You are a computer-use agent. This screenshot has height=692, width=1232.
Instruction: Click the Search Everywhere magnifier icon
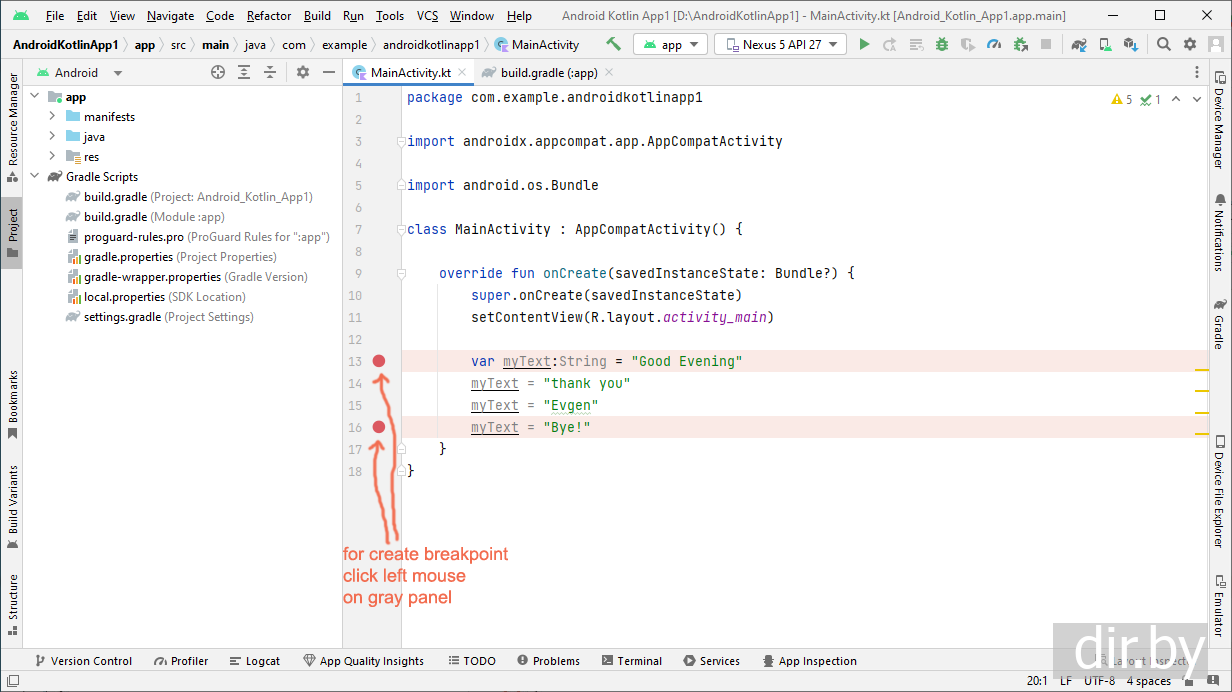click(1164, 44)
